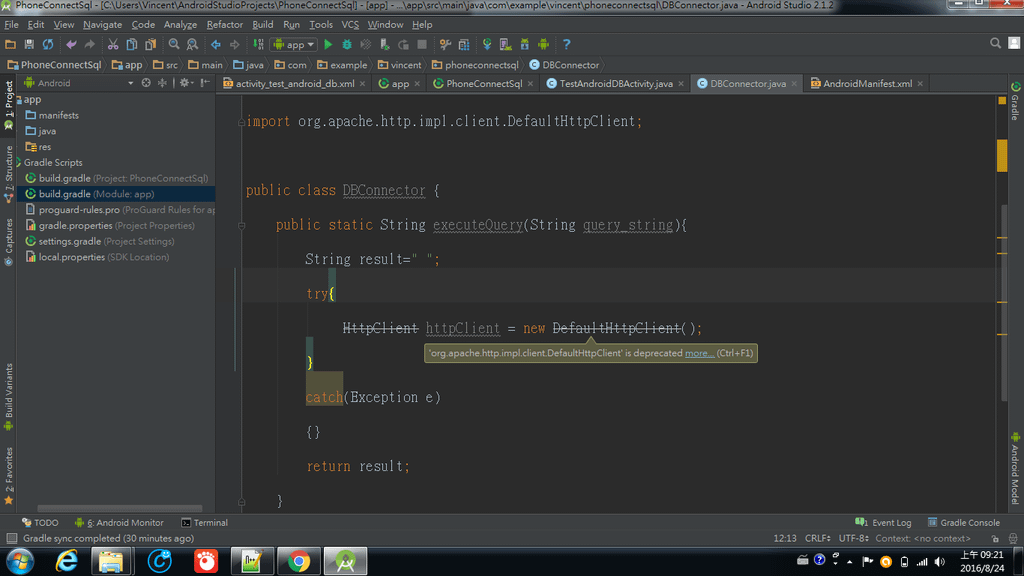This screenshot has height=576, width=1024.
Task: Switch to AndroidManifest.xml tab
Action: 867,84
